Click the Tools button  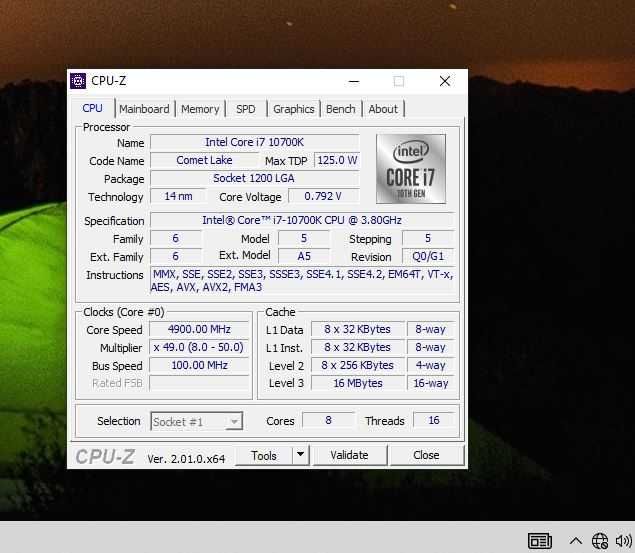tap(264, 455)
